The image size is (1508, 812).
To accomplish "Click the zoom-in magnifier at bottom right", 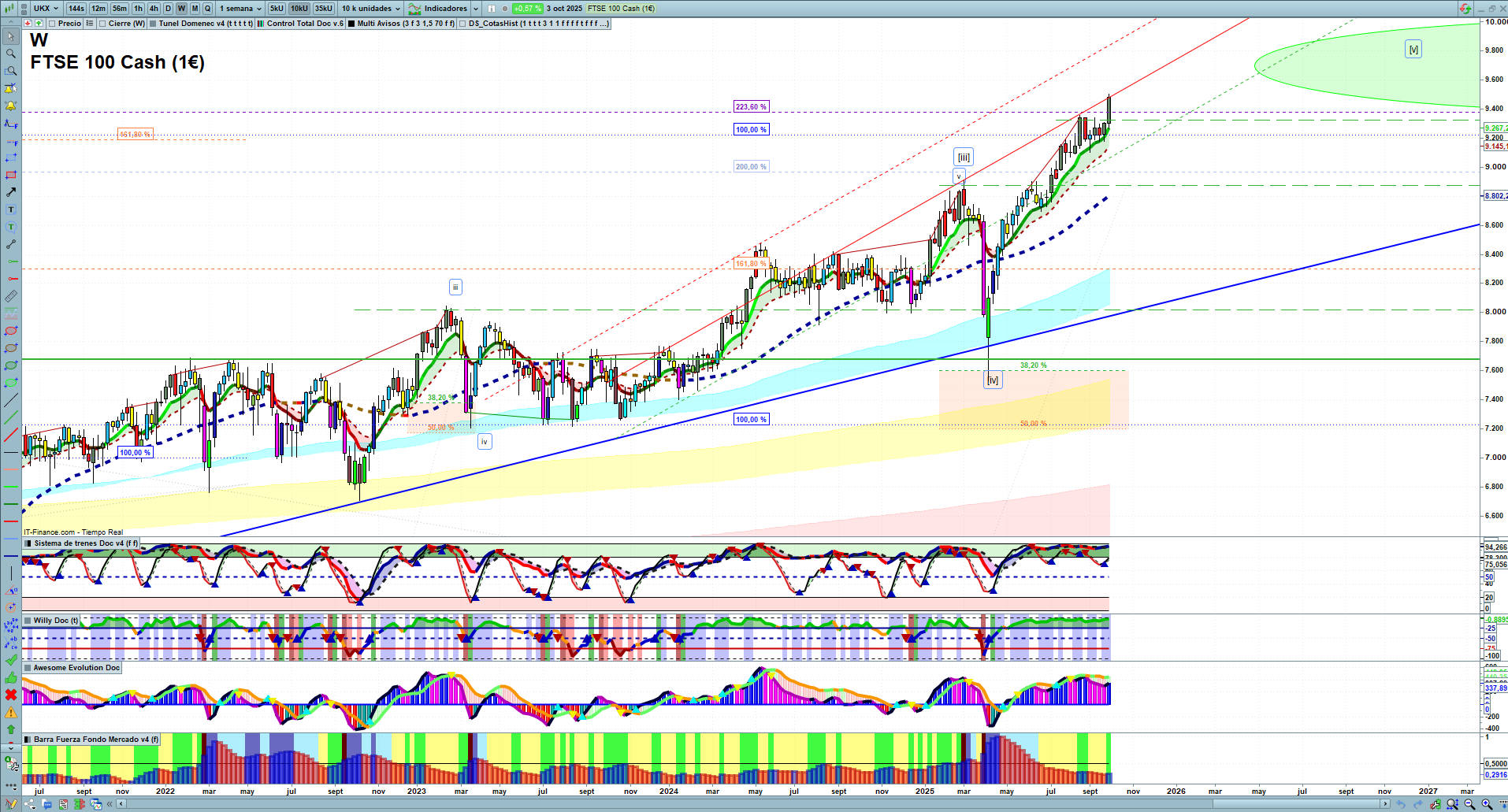I will coord(1487,804).
